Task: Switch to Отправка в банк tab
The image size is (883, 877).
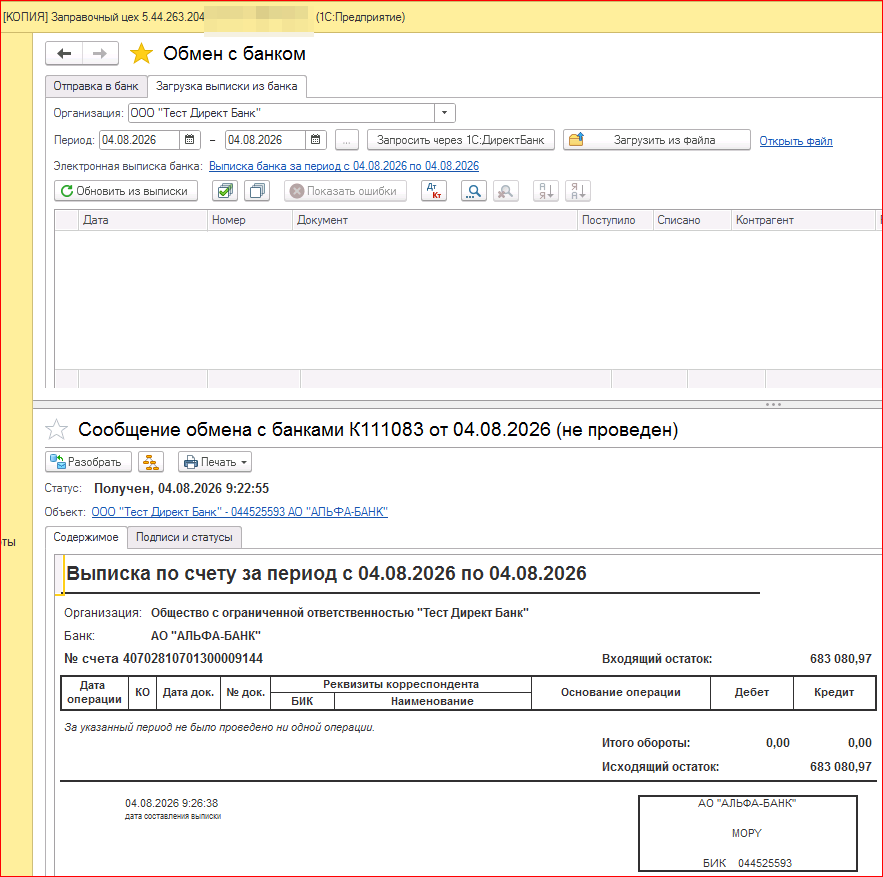Action: [x=96, y=86]
